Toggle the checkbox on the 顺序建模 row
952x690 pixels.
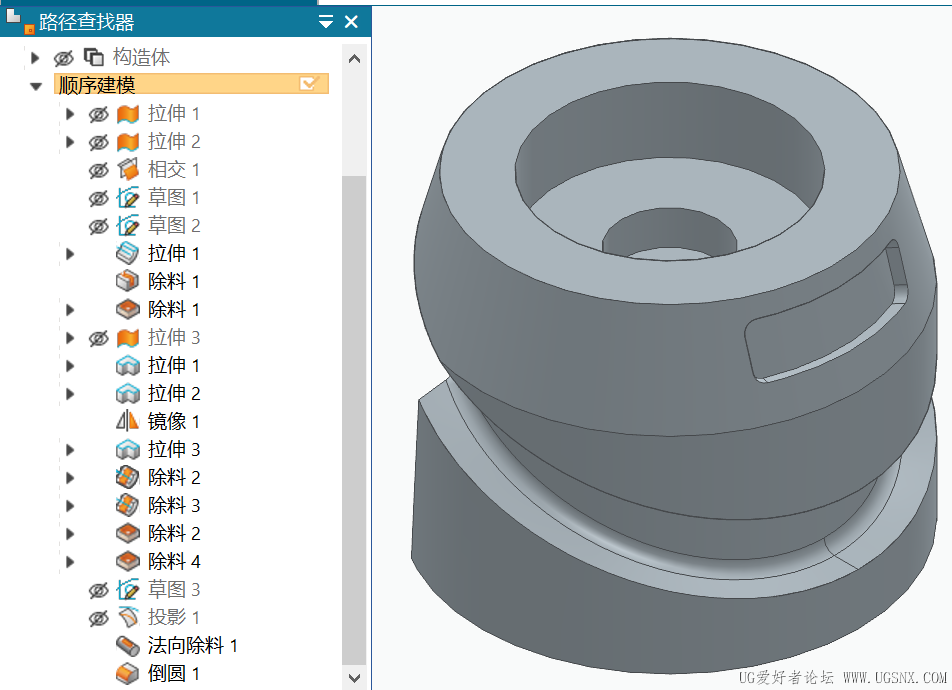[309, 84]
